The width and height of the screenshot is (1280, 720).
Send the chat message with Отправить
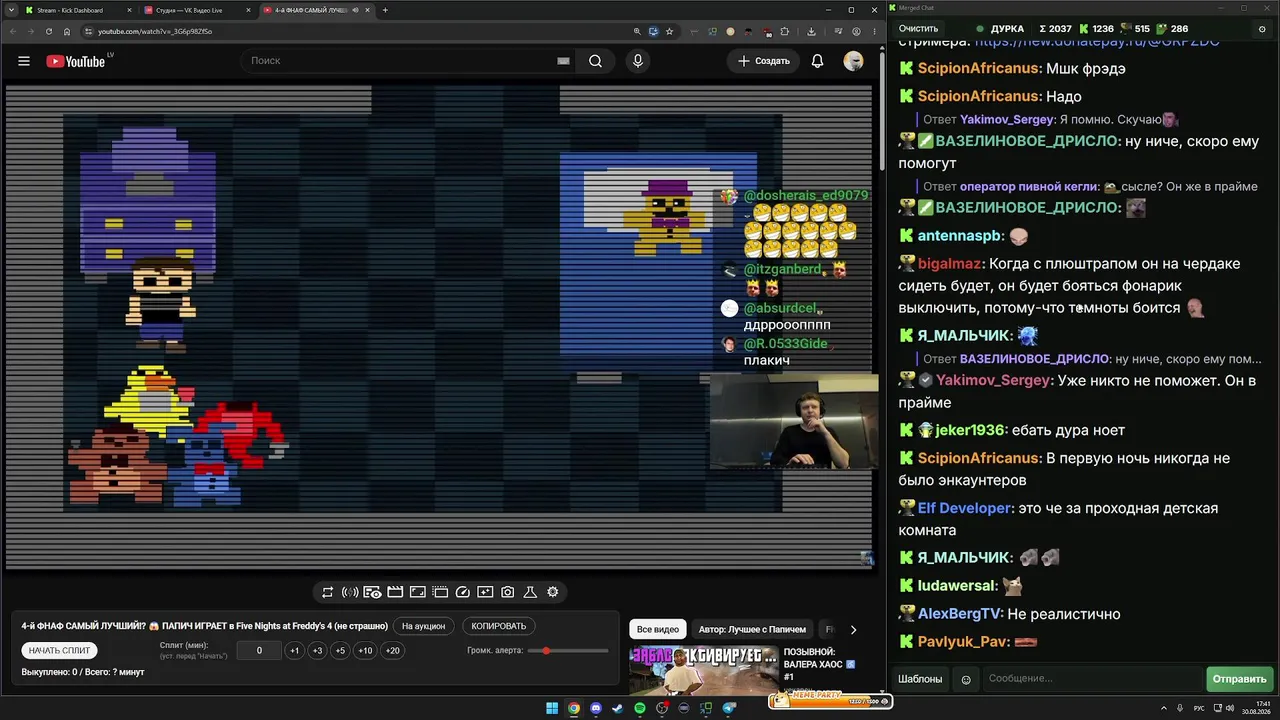[1239, 679]
